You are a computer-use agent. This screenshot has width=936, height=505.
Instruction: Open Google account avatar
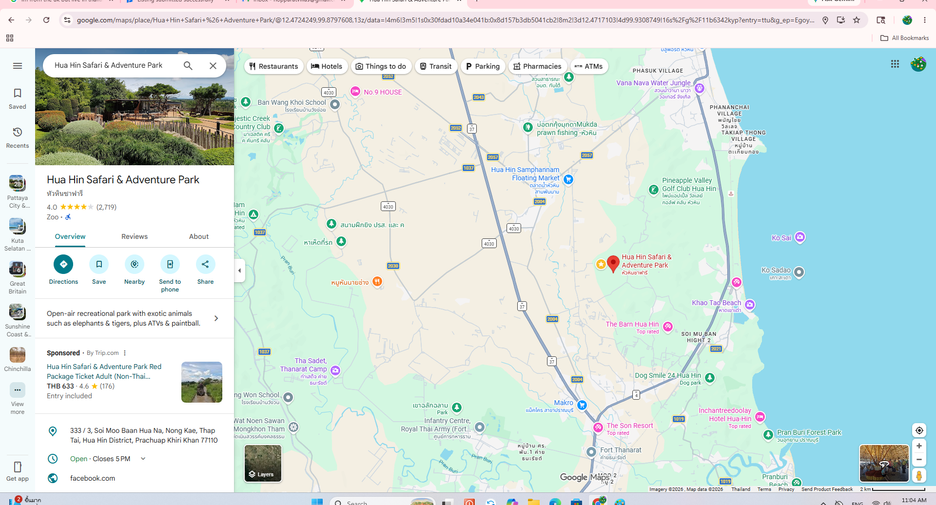pyautogui.click(x=918, y=64)
